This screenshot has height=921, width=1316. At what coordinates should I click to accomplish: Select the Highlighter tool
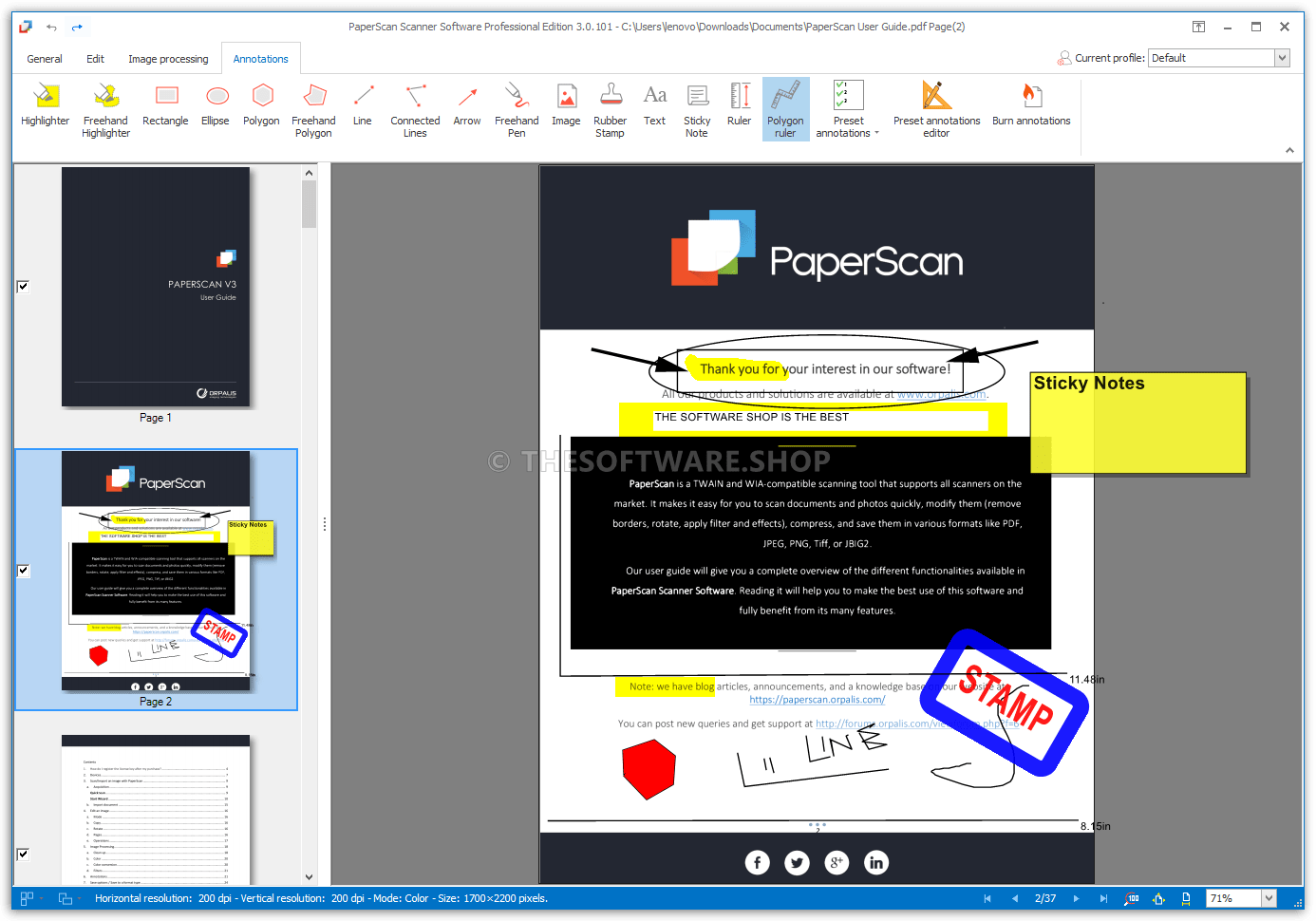(46, 104)
